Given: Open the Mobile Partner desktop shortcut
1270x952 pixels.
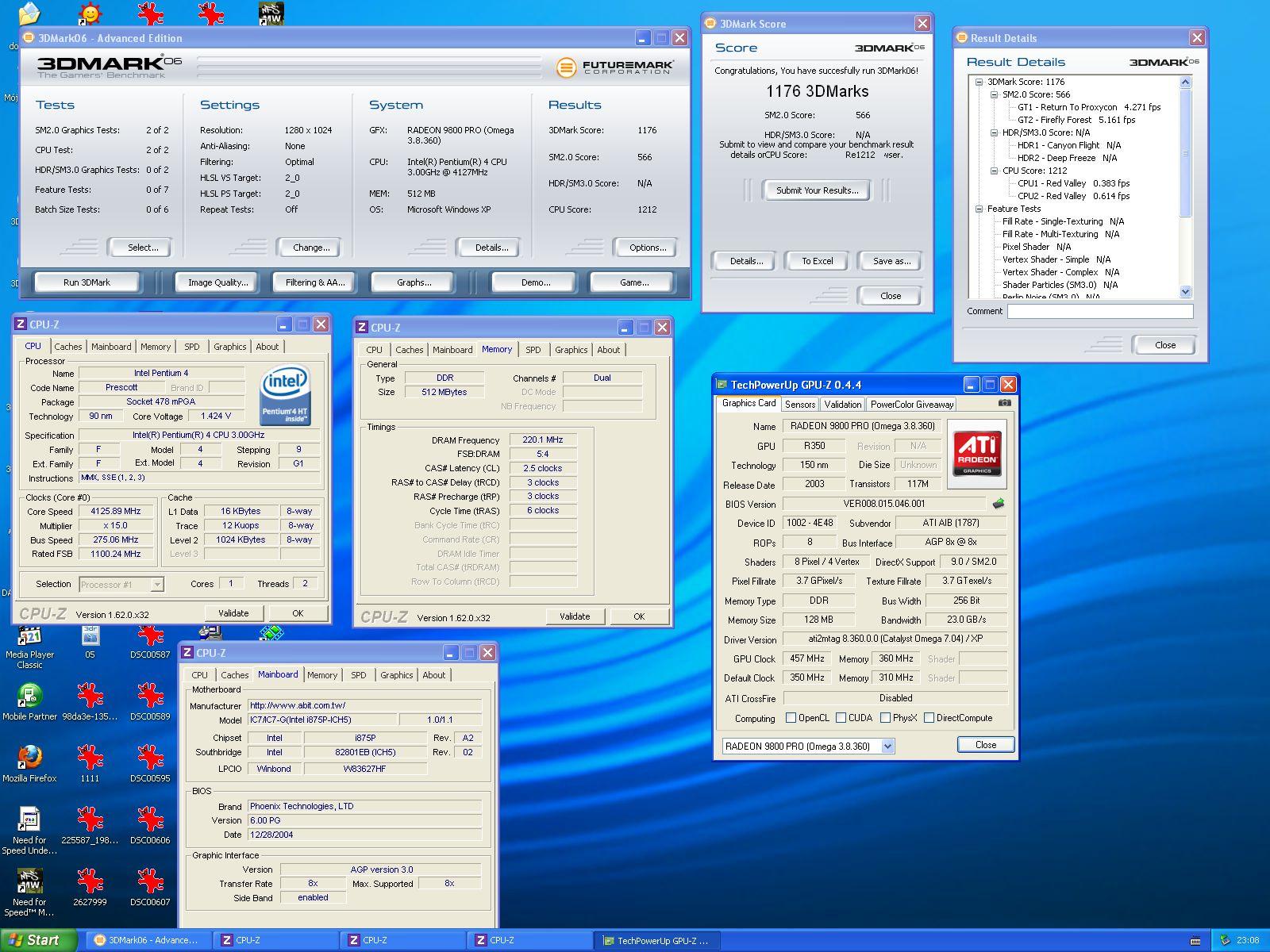Looking at the screenshot, I should click(29, 703).
